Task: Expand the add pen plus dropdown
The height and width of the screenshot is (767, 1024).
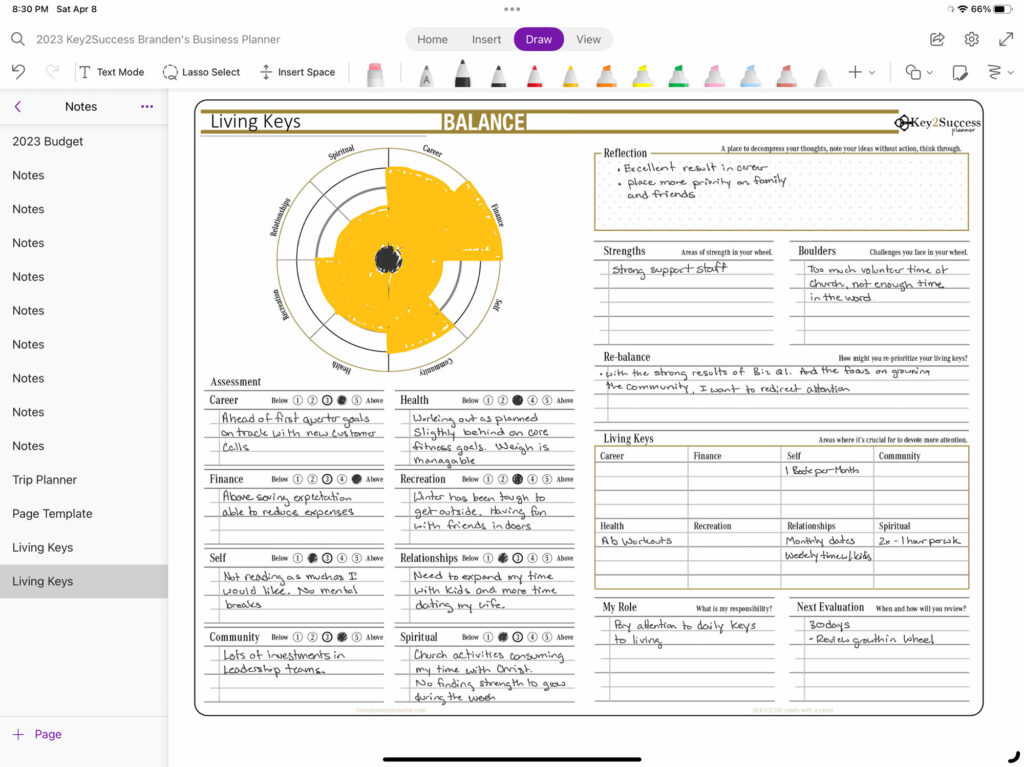Action: point(861,72)
